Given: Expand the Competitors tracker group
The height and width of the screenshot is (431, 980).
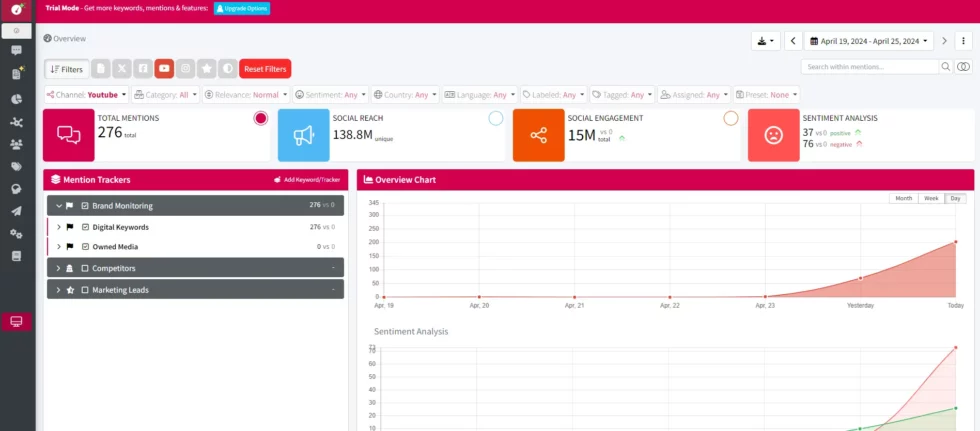Looking at the screenshot, I should click(x=58, y=268).
